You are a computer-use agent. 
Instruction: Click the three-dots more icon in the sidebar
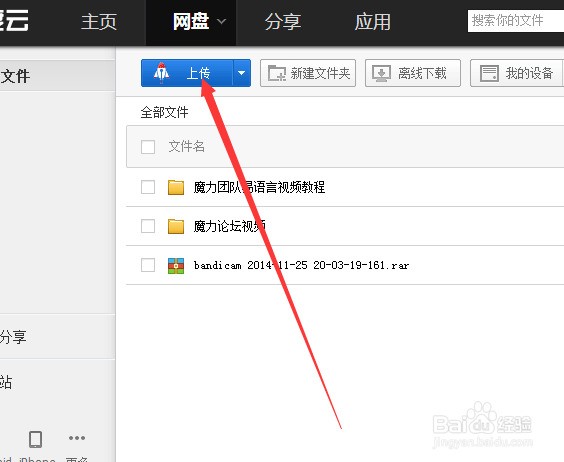77,438
